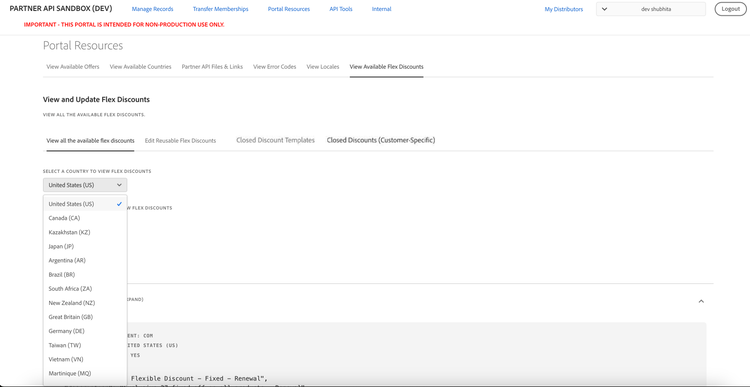Choose Brazil (BR) from country list

85,275
